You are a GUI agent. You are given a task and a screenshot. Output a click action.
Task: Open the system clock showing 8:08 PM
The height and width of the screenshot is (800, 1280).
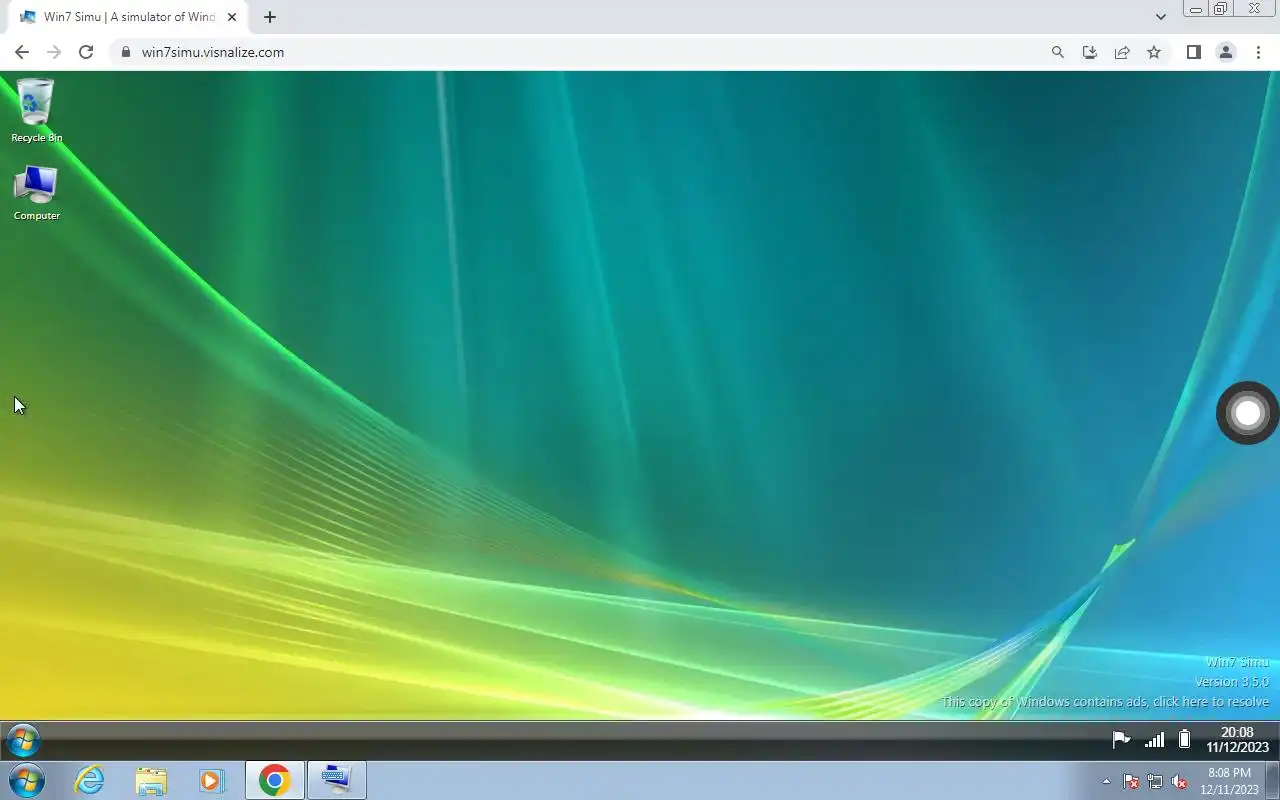tap(1229, 781)
